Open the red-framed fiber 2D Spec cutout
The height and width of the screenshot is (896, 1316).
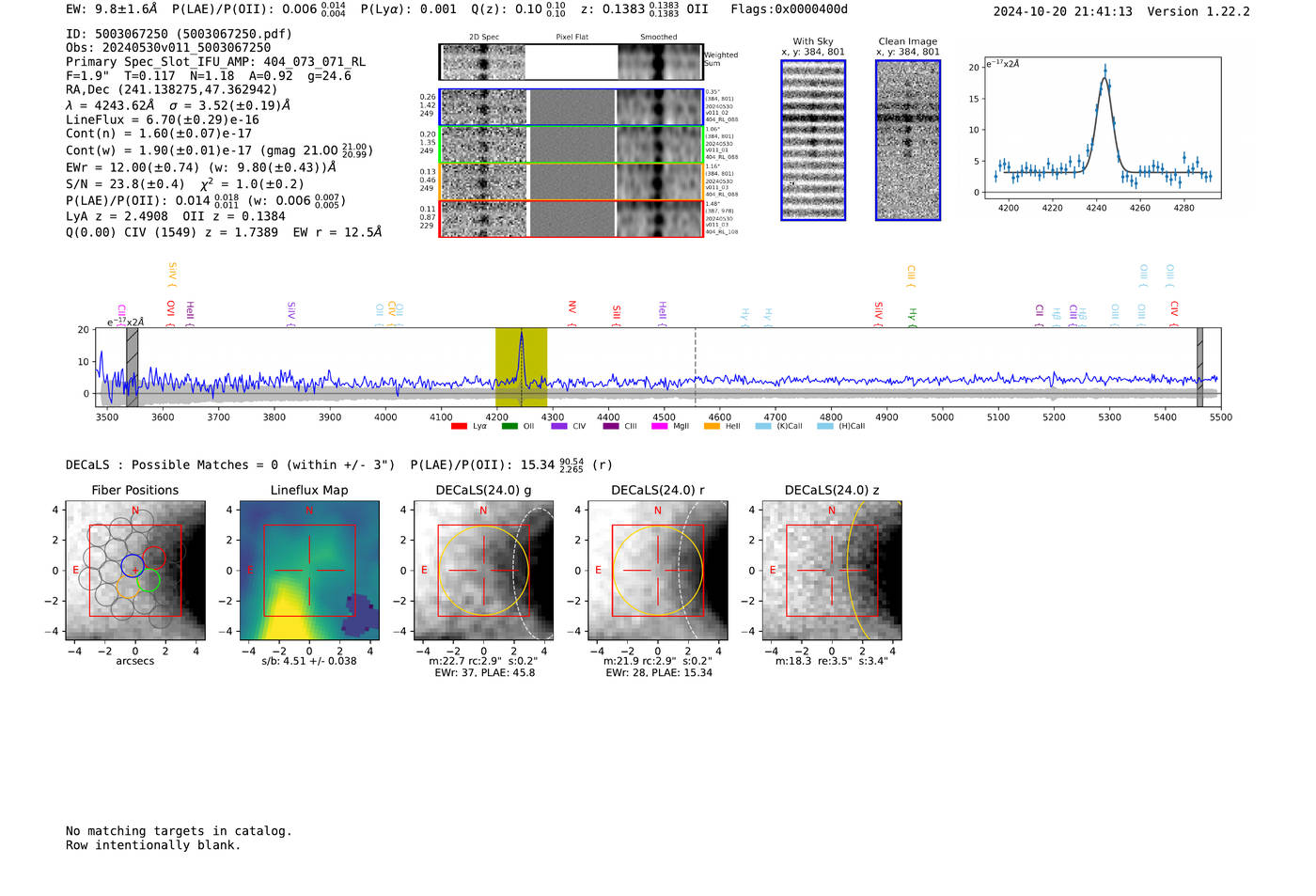[x=483, y=218]
